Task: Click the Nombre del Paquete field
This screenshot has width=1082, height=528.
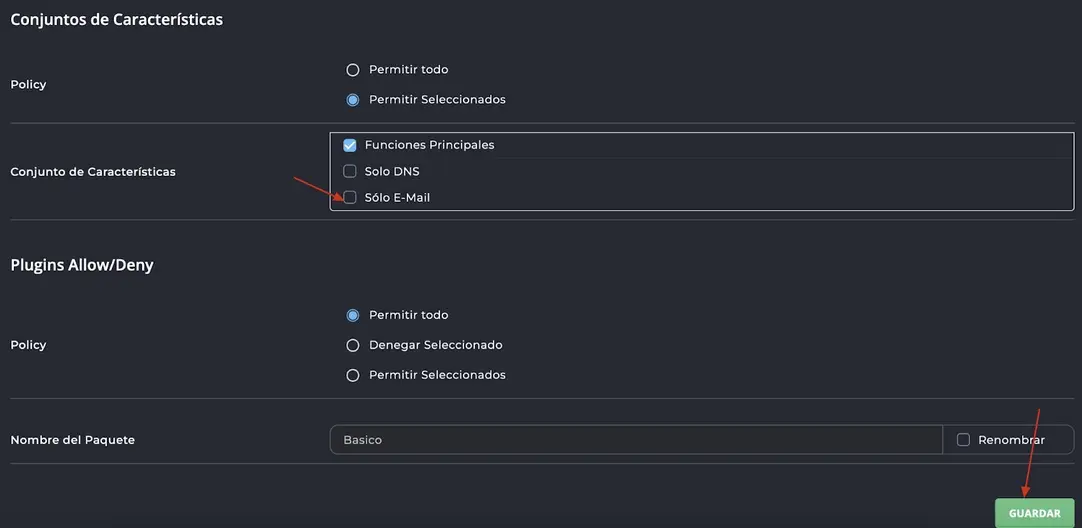Action: tap(636, 440)
